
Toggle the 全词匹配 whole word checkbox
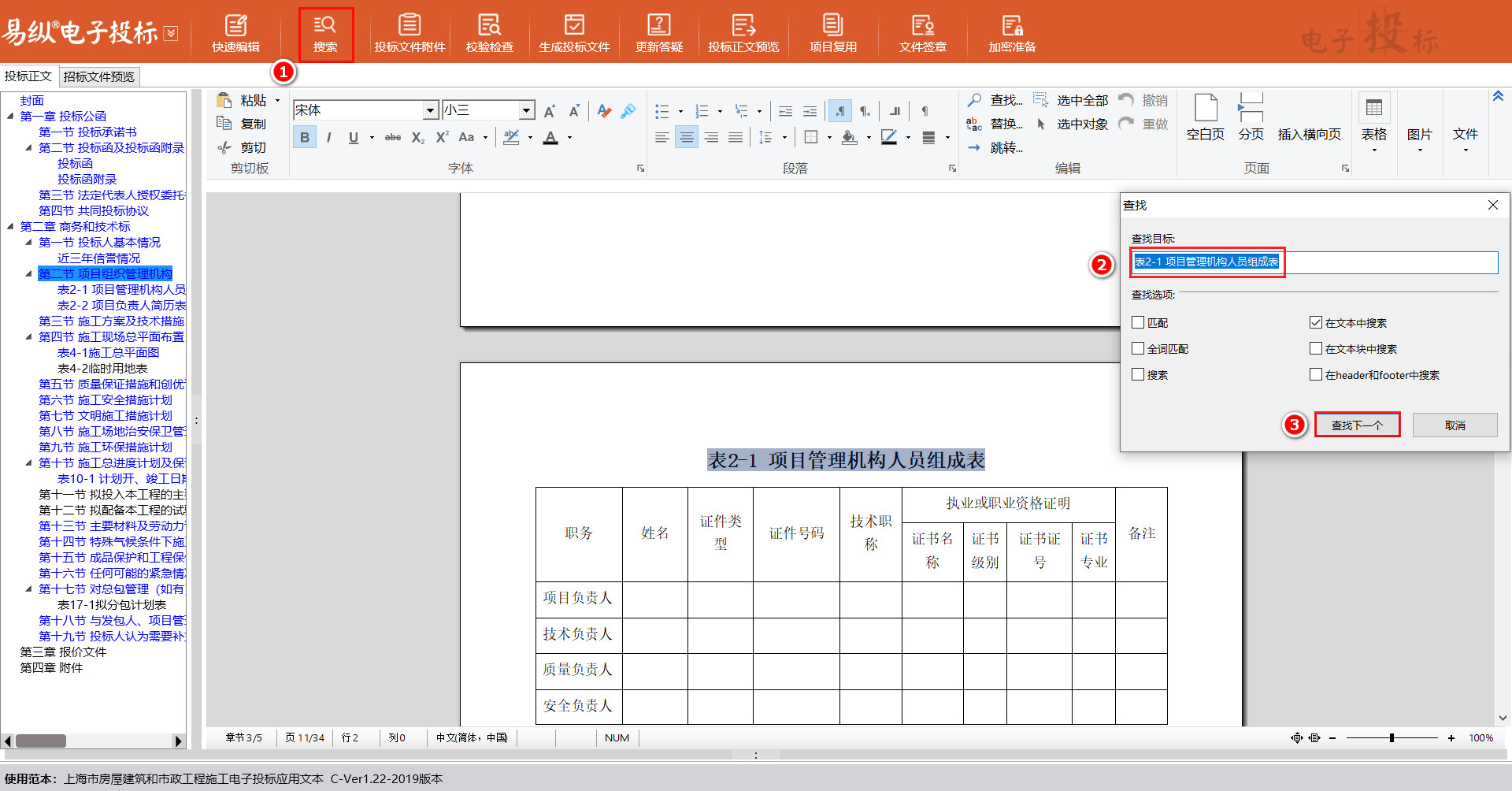[1138, 348]
